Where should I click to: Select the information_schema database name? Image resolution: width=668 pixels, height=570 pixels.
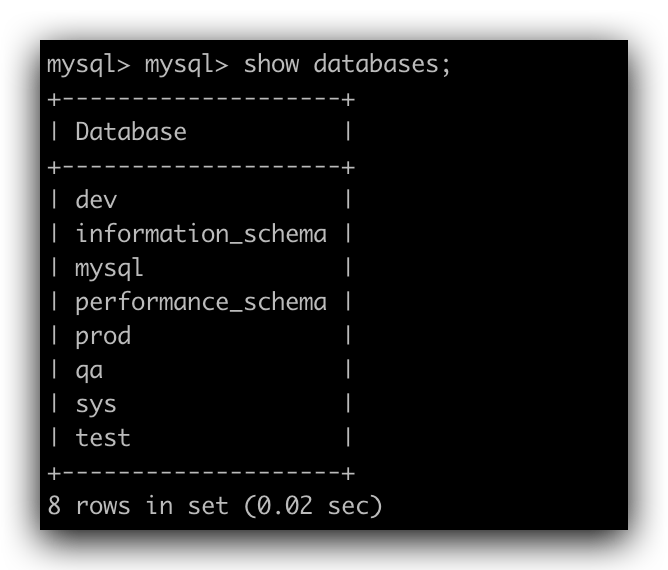[201, 234]
